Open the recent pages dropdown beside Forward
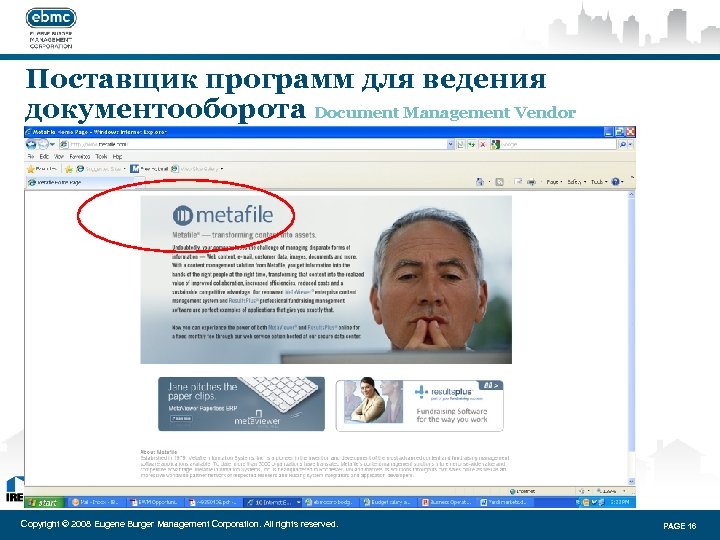This screenshot has width=720, height=540. 52,145
